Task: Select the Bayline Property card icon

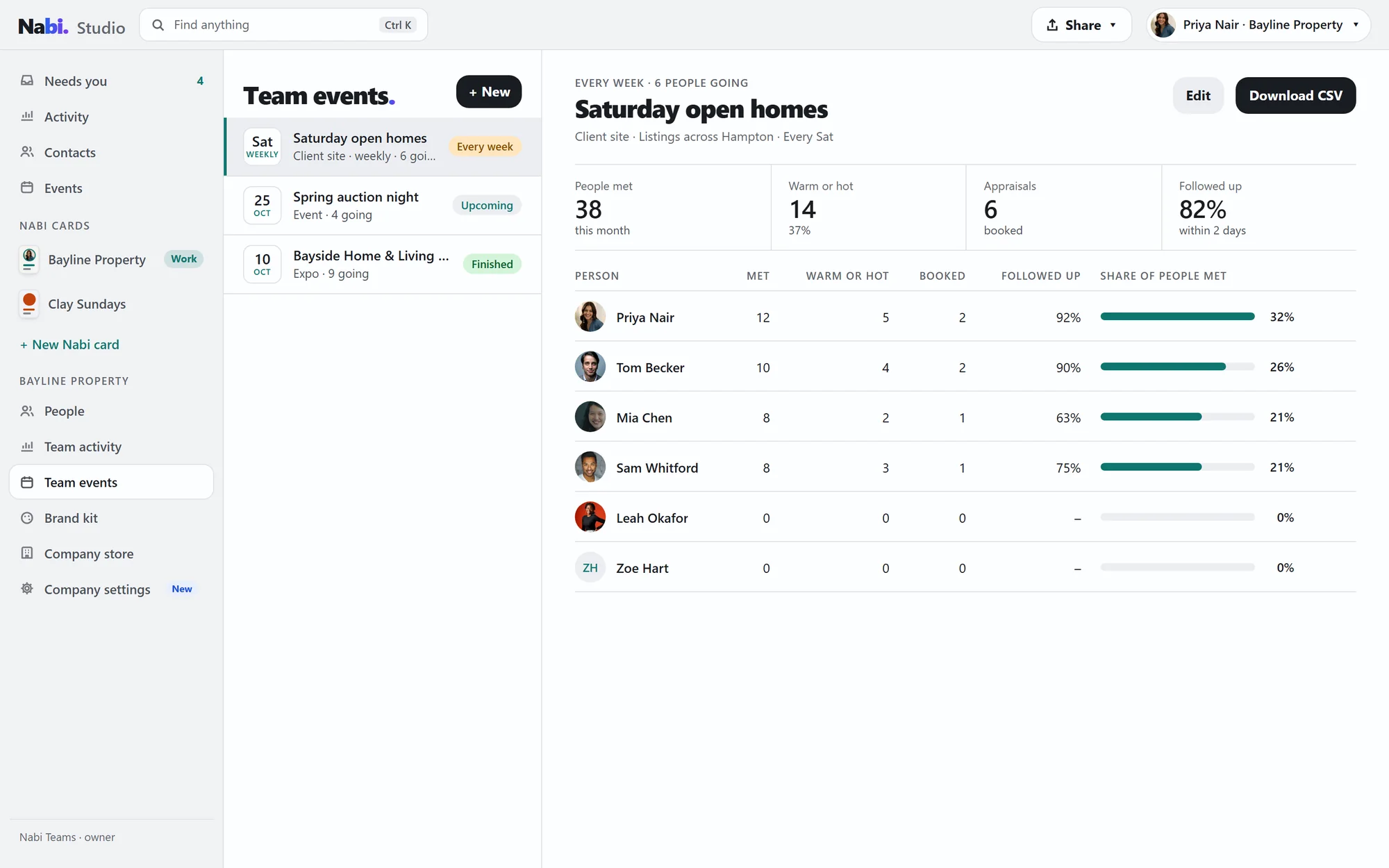Action: point(29,259)
